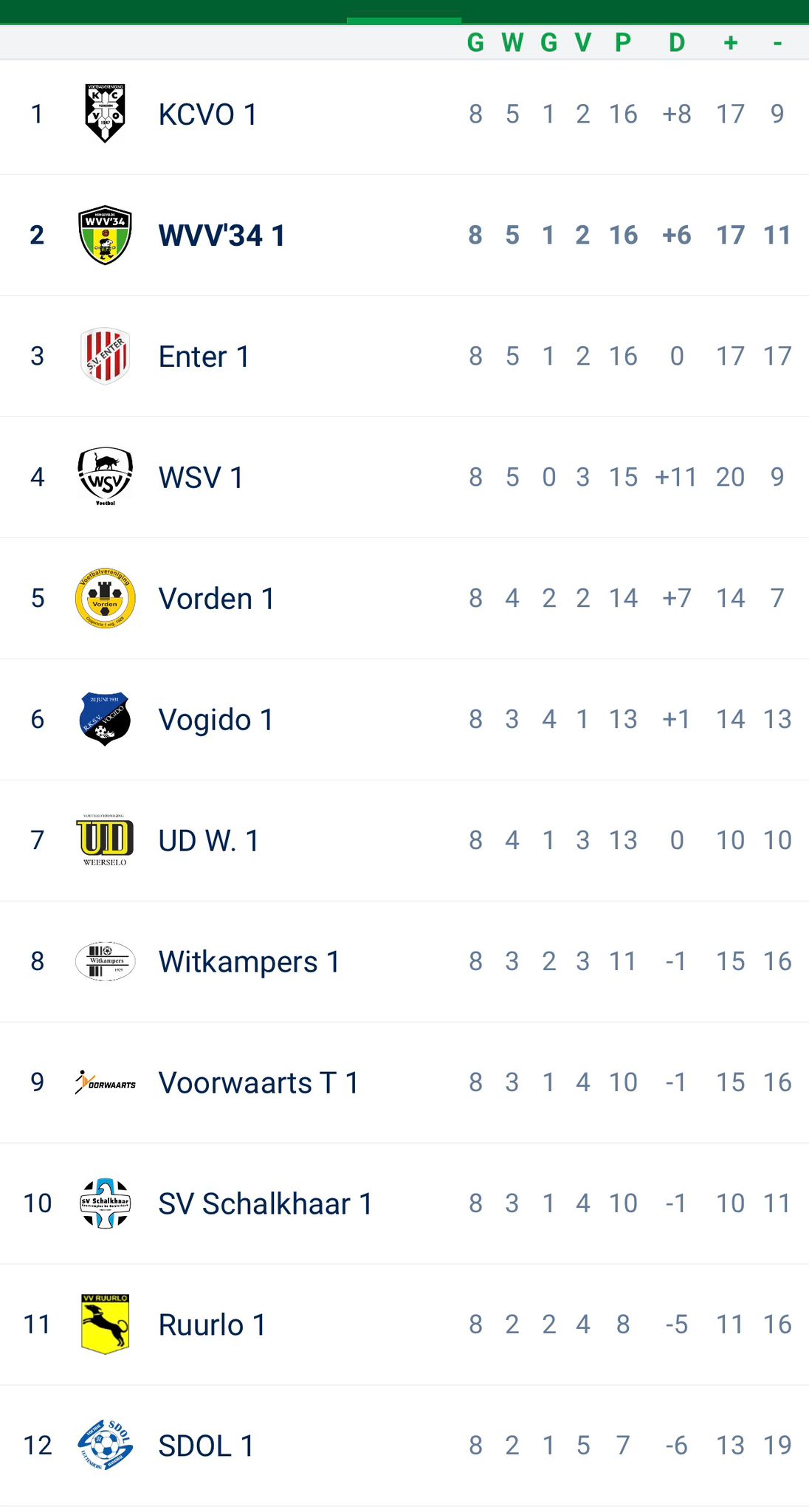Tap the WVV'34 club logo
Image resolution: width=809 pixels, height=1512 pixels.
pos(105,235)
